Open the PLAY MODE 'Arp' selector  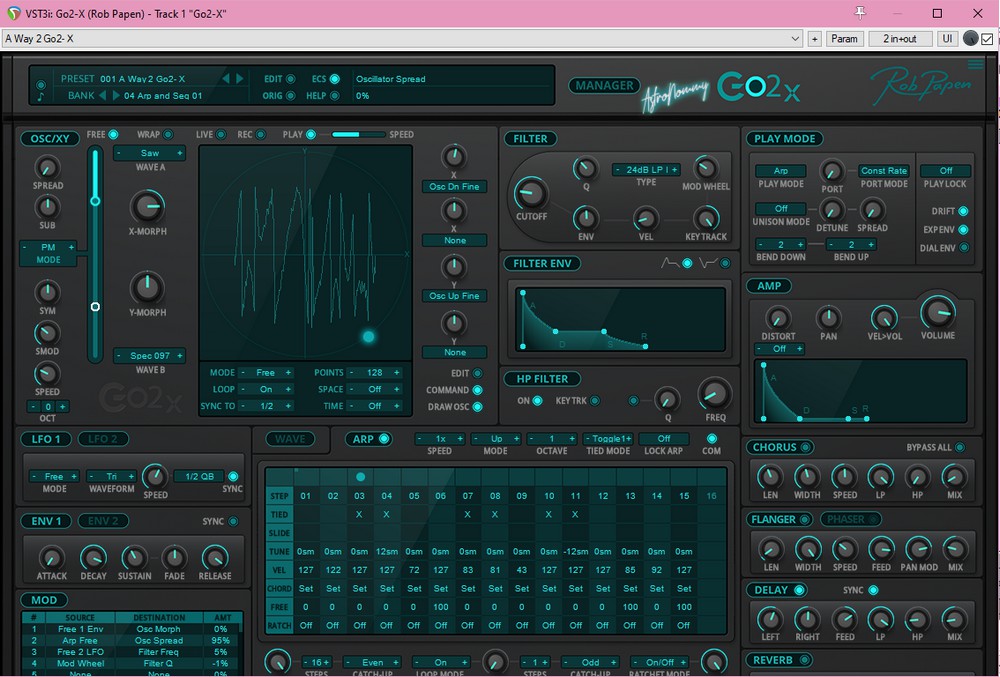781,171
